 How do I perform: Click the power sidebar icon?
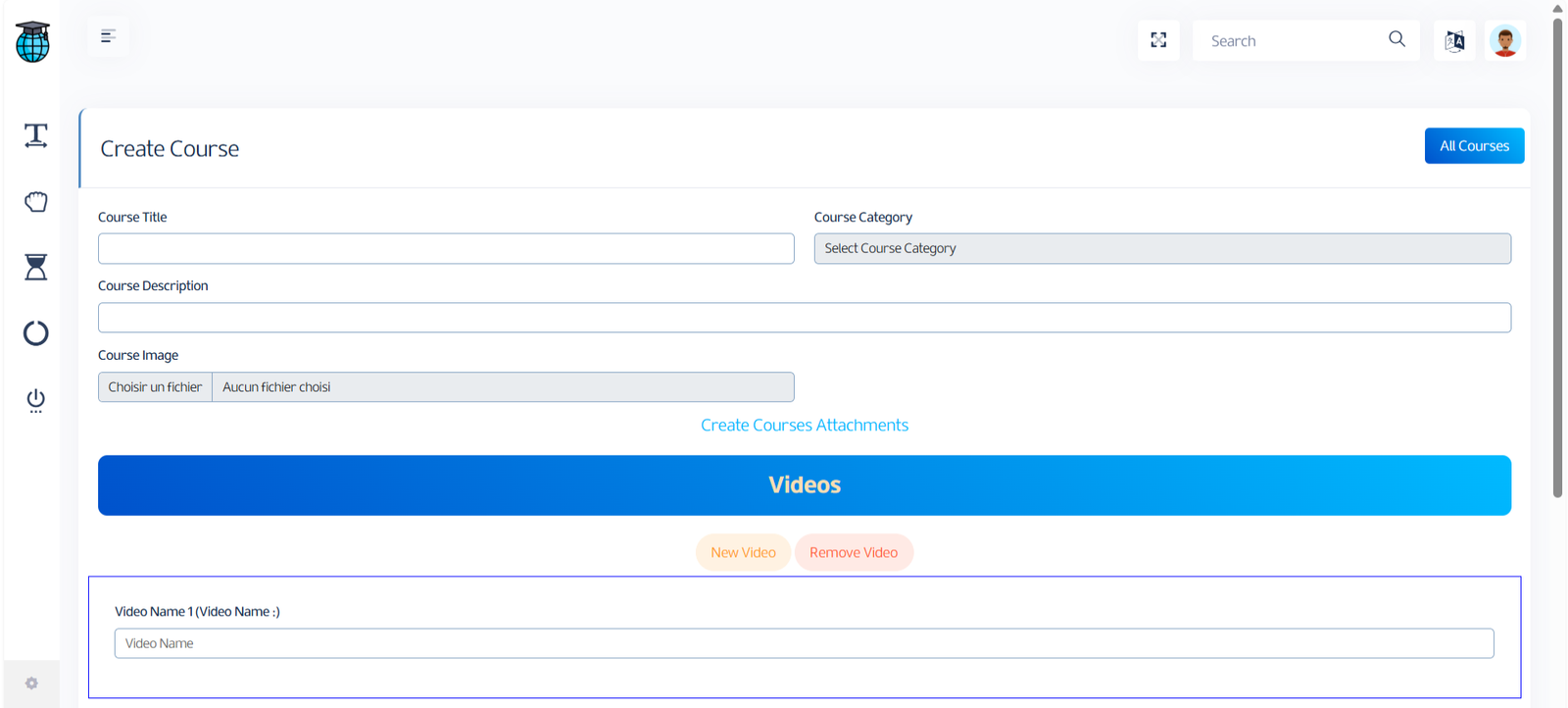[36, 400]
